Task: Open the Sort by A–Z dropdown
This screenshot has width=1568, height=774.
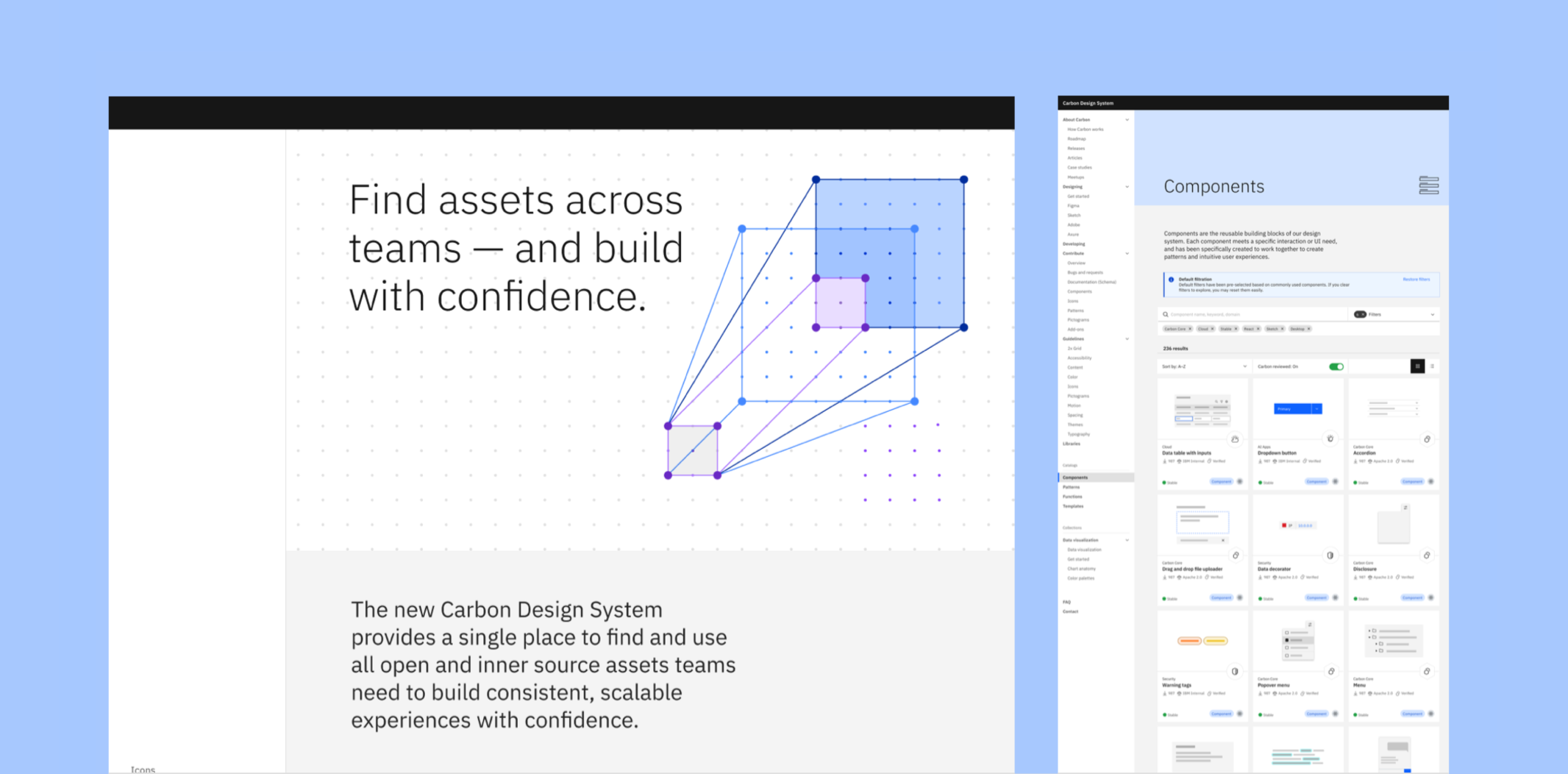Action: coord(1204,366)
